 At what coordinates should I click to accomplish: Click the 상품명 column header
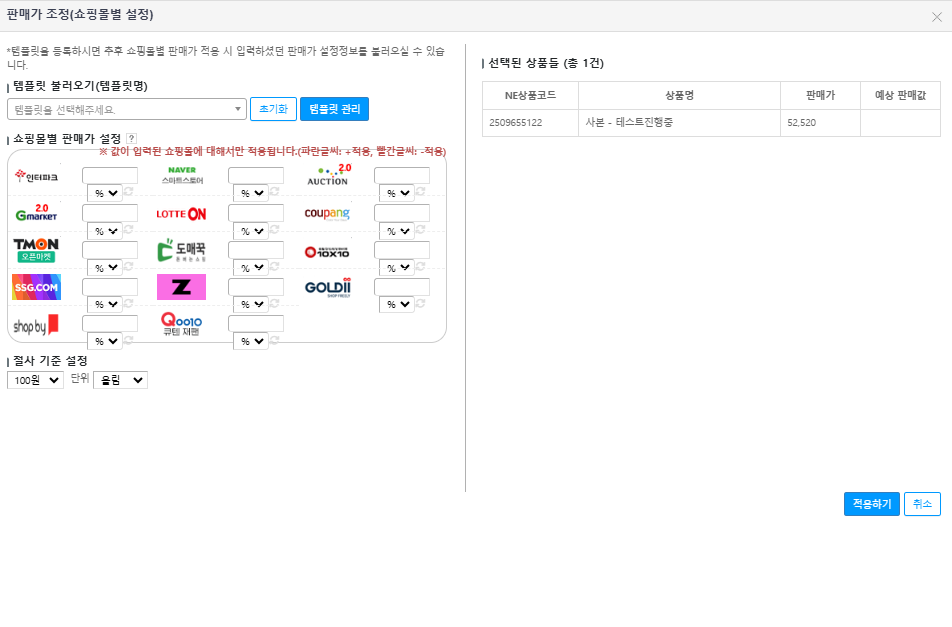click(679, 95)
